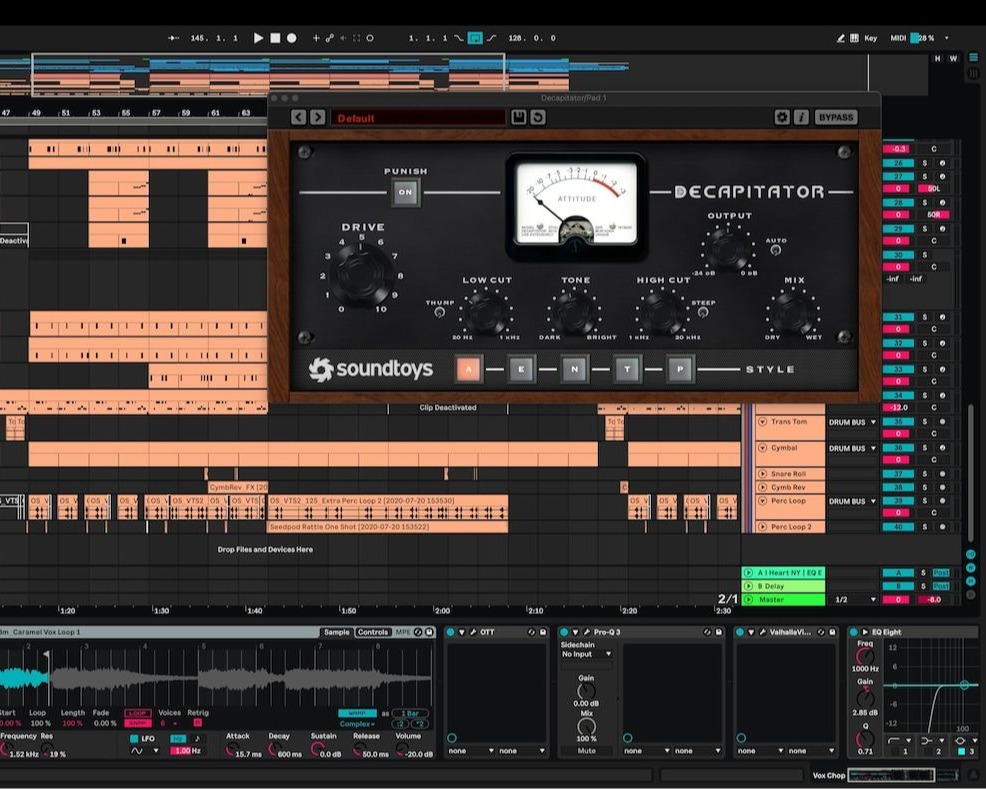Expand the Perc Loop 2 track
986x789 pixels.
coord(762,527)
